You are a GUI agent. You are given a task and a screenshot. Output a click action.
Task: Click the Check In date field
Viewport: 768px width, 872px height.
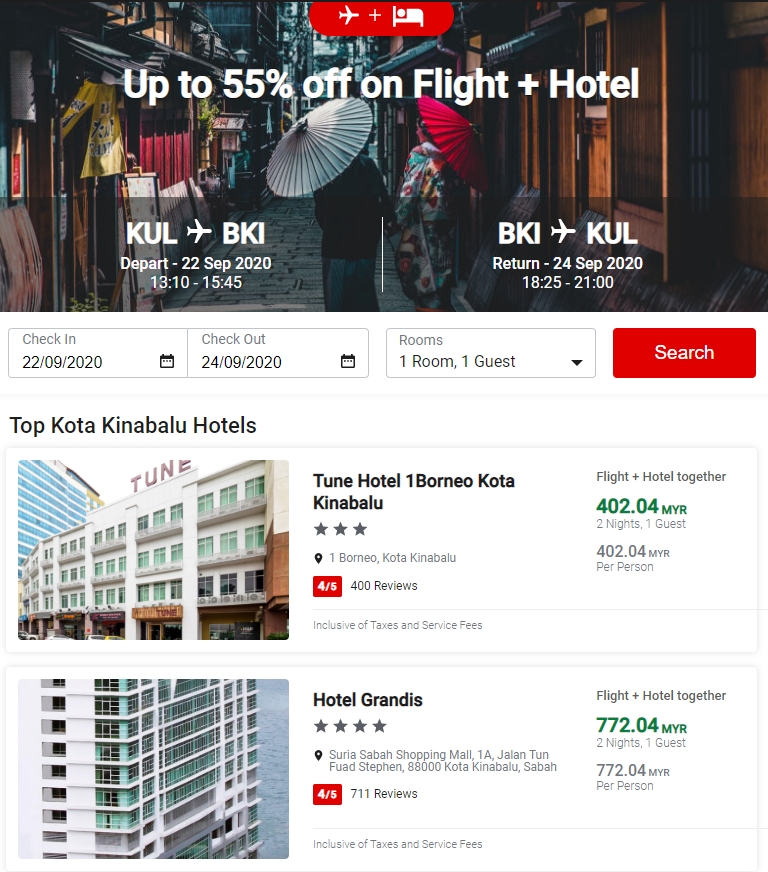pyautogui.click(x=98, y=353)
